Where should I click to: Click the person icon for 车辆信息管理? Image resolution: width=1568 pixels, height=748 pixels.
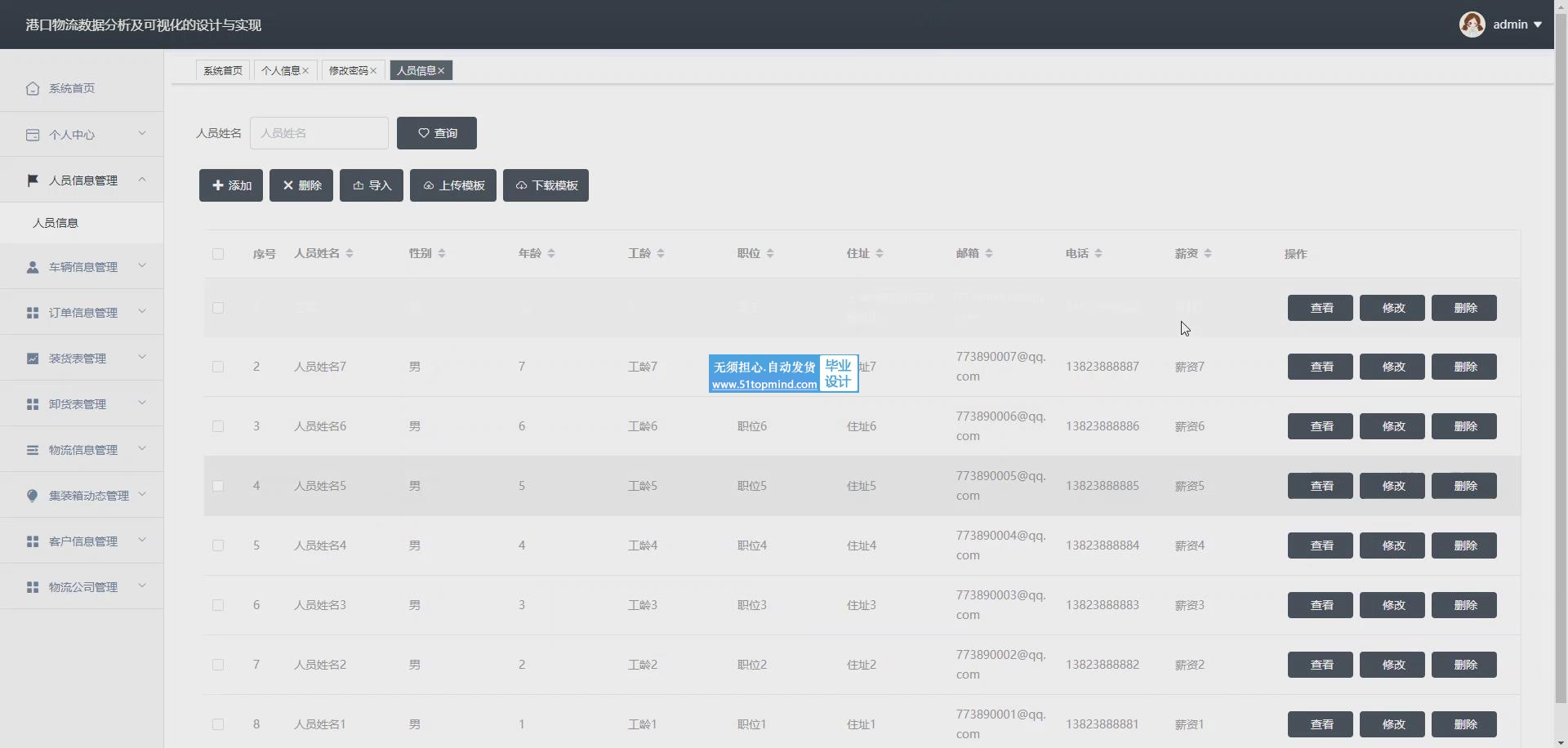point(33,267)
